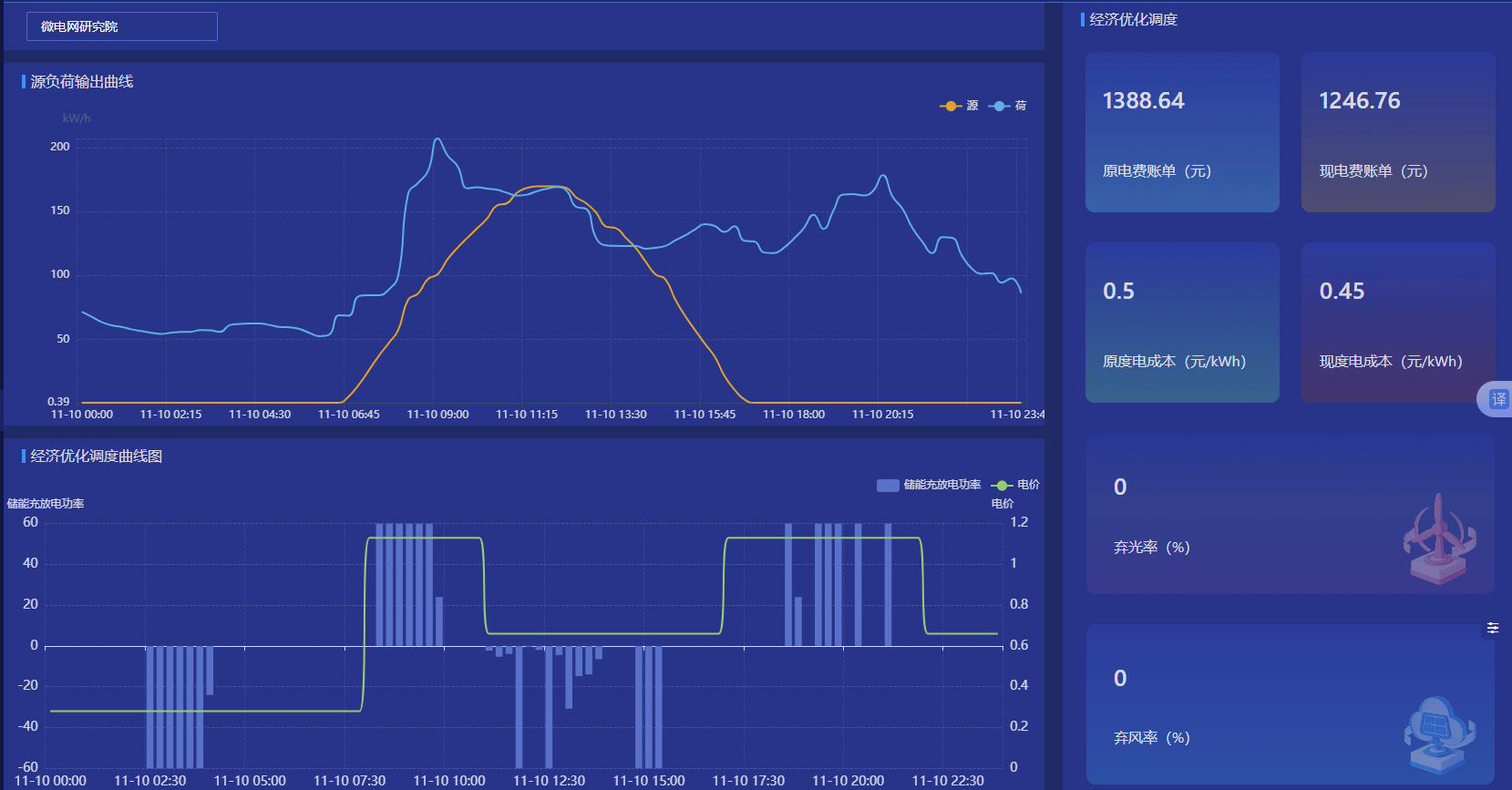Select the 现电费账单 1246.76 card

(1398, 132)
